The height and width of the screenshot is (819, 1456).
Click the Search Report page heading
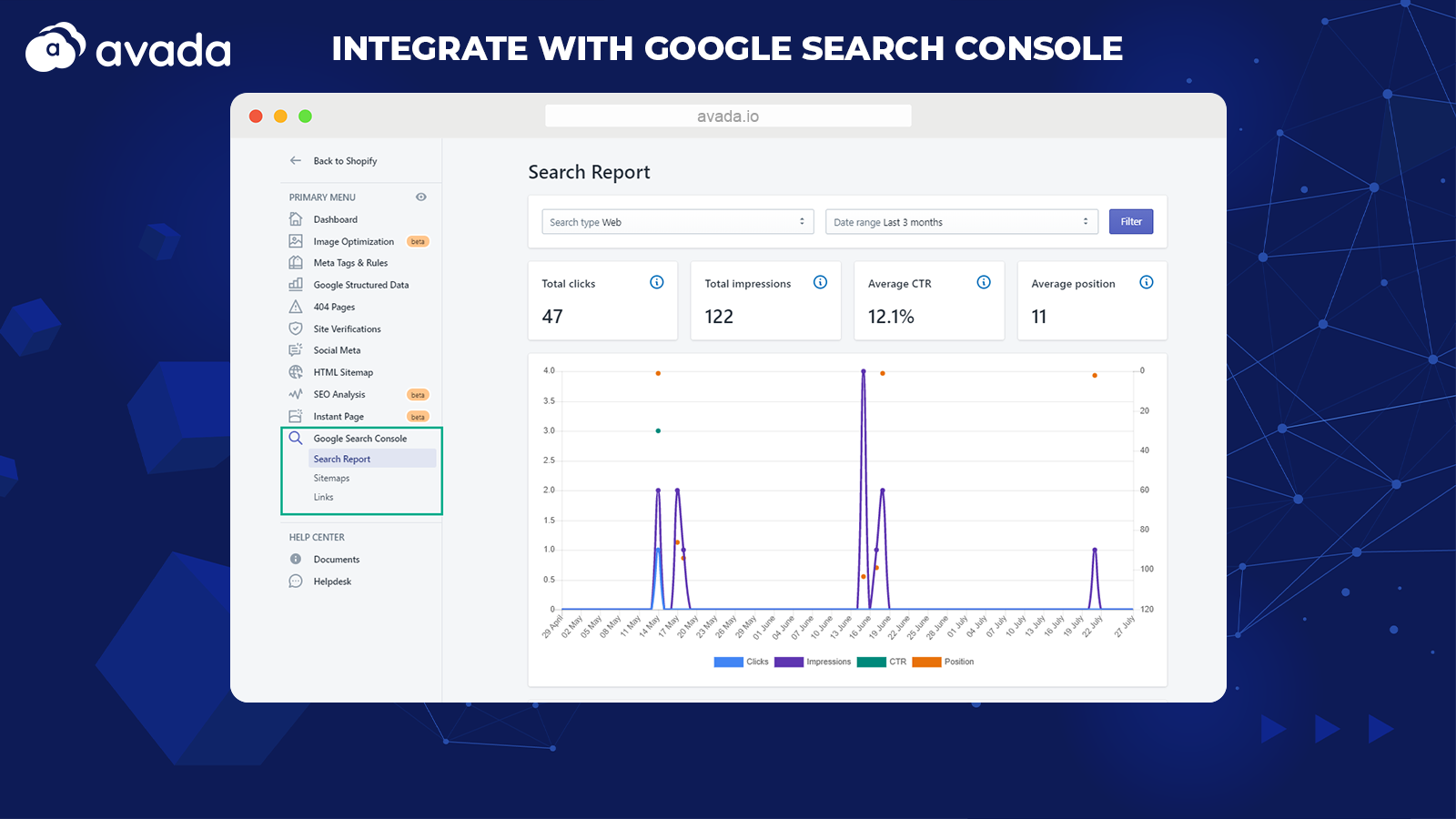[x=589, y=172]
